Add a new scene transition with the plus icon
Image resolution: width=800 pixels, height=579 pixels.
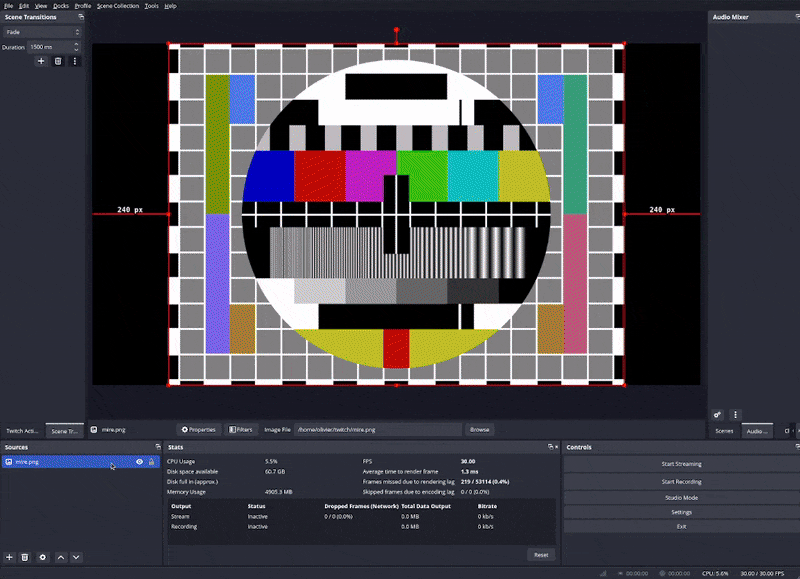coord(41,60)
